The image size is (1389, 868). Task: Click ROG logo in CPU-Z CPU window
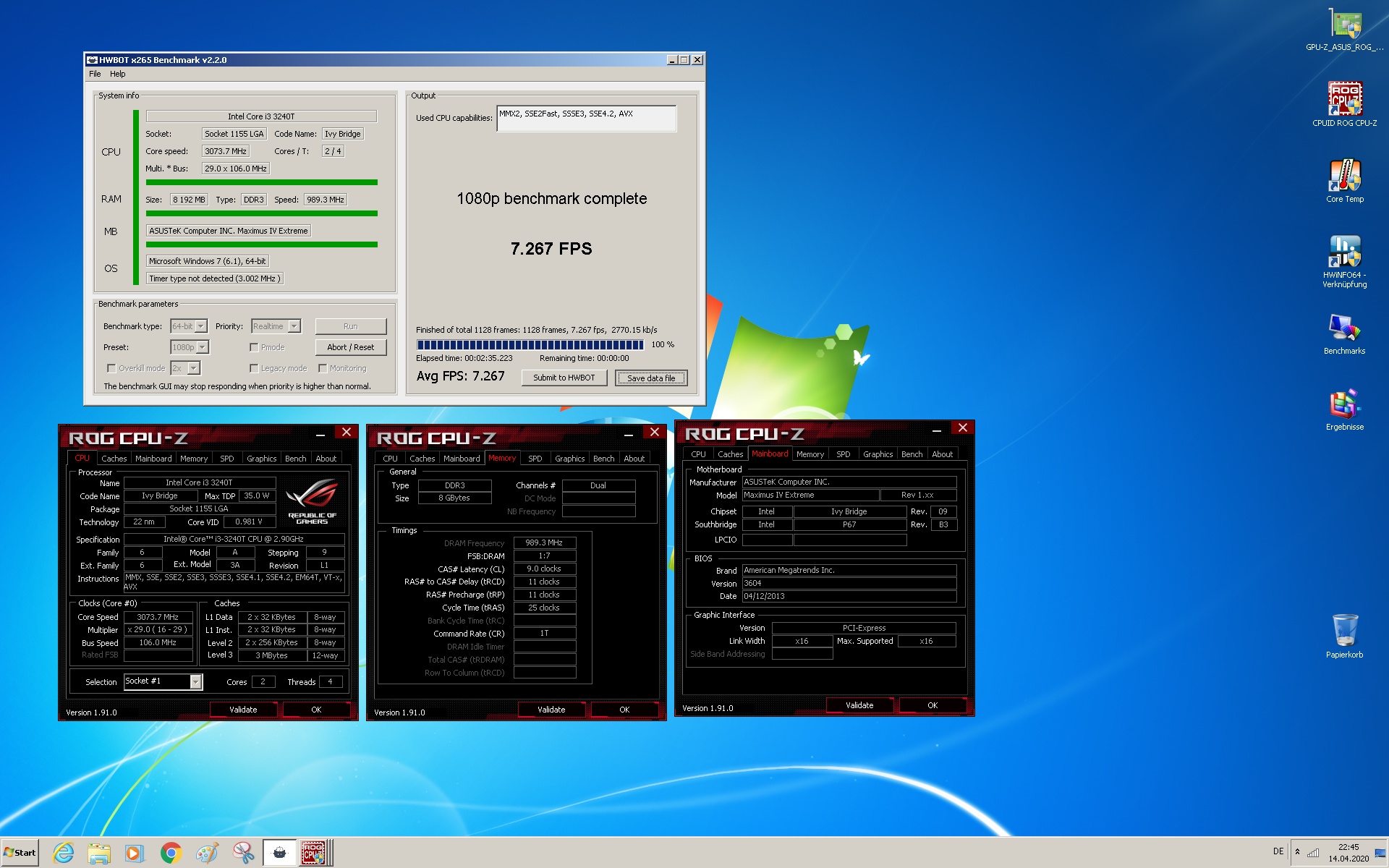click(x=313, y=501)
